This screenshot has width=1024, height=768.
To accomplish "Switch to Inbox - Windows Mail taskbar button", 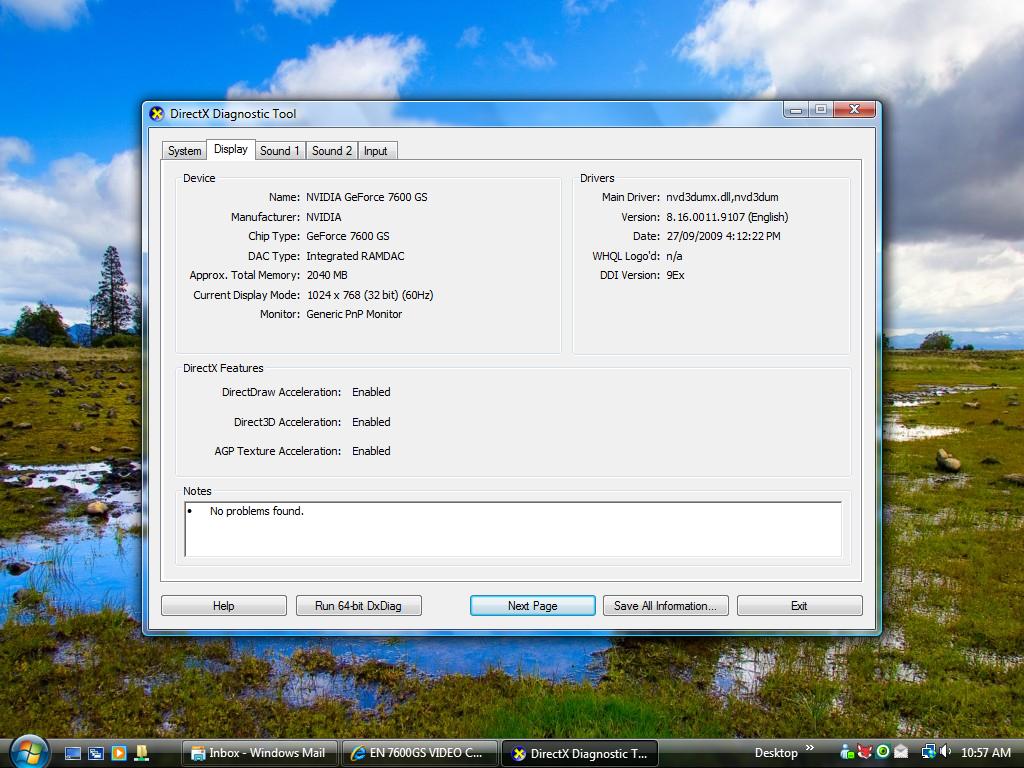I will [259, 754].
